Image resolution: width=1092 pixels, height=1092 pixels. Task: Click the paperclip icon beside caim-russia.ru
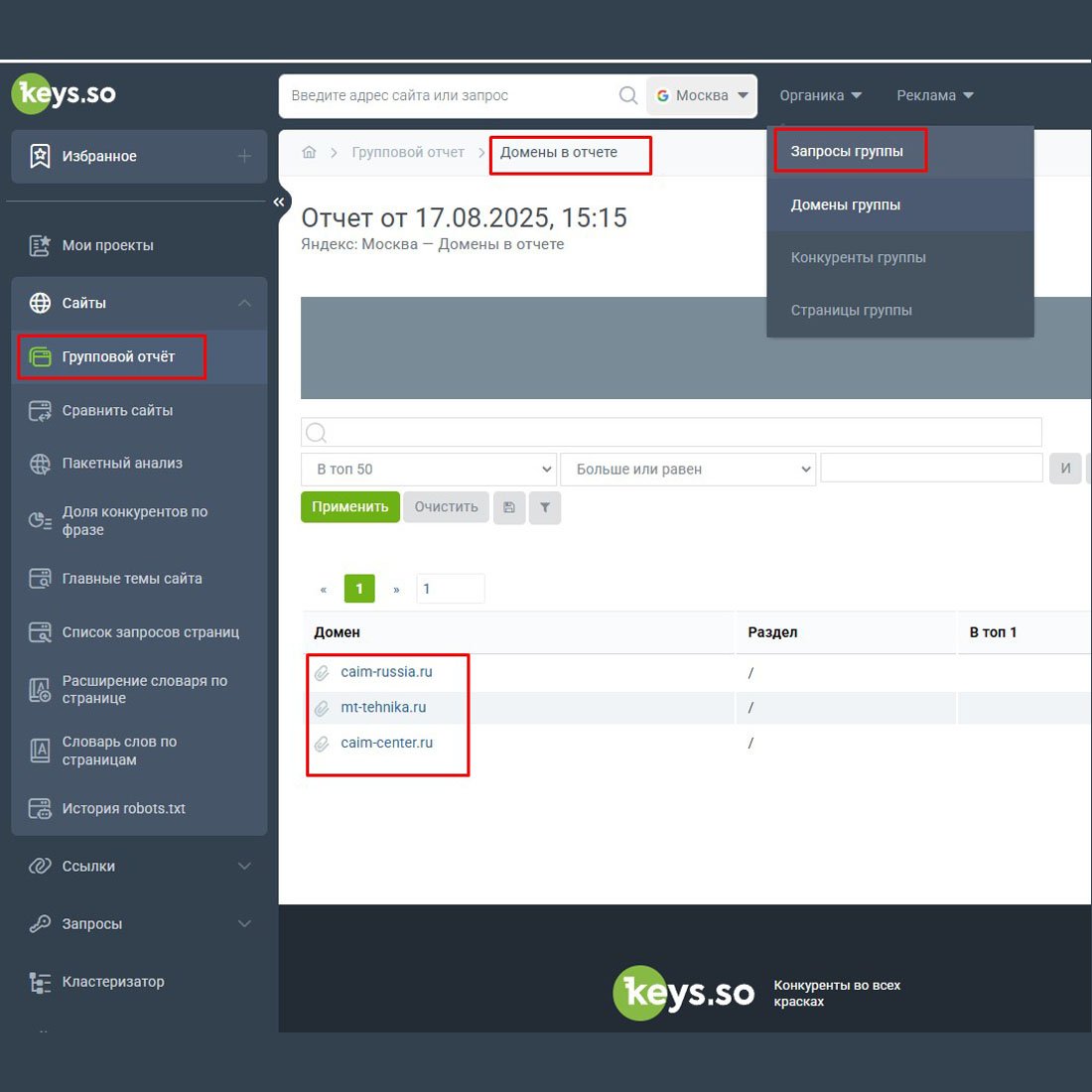pos(322,673)
